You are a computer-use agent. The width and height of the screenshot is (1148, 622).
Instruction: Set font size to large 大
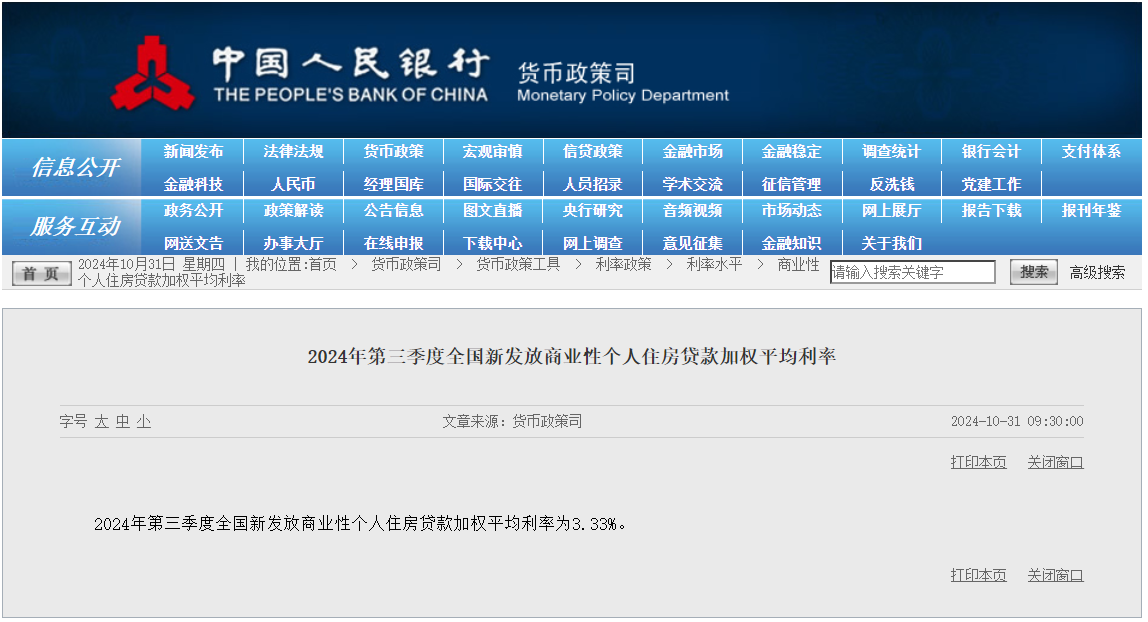click(x=101, y=422)
